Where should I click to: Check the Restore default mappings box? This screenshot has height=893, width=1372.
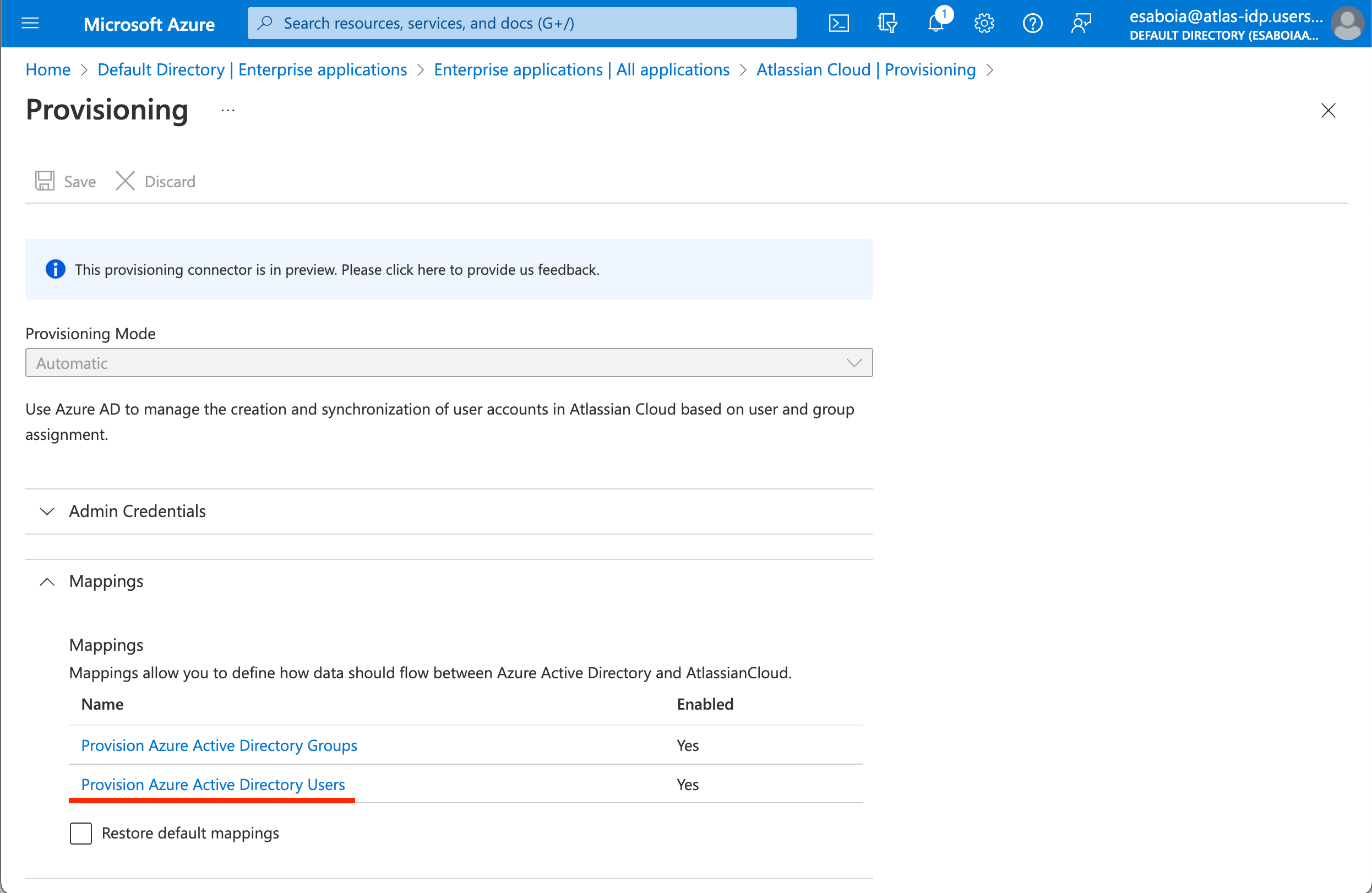[x=81, y=833]
